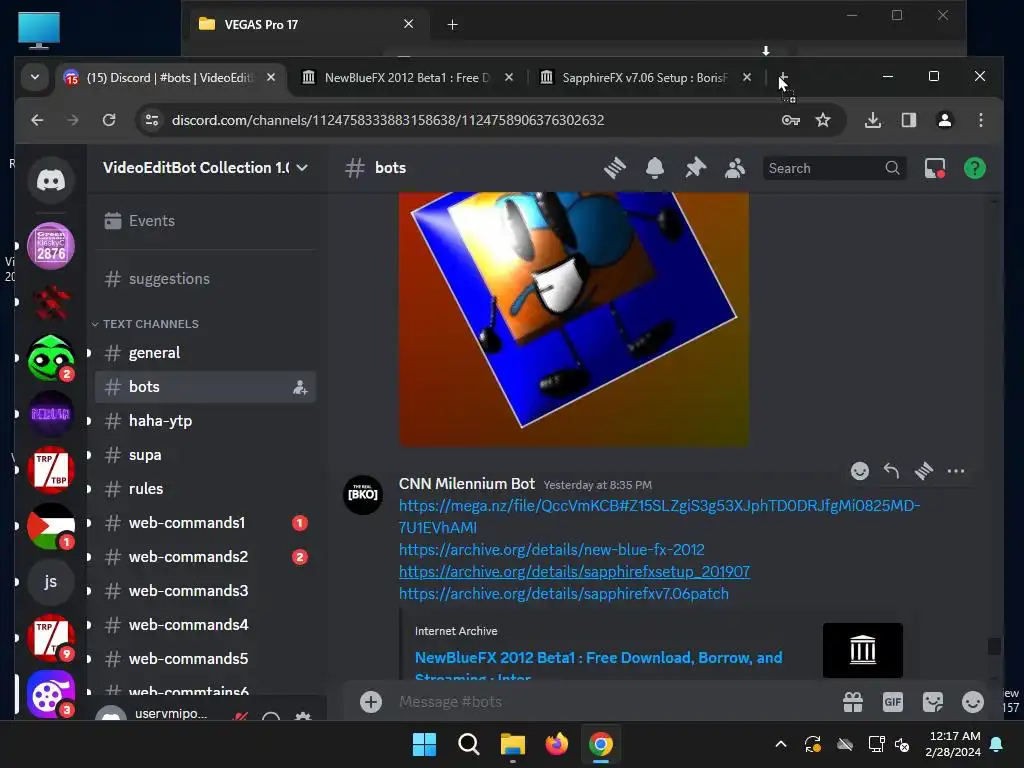
Task: Open more options for the message
Action: [955, 471]
